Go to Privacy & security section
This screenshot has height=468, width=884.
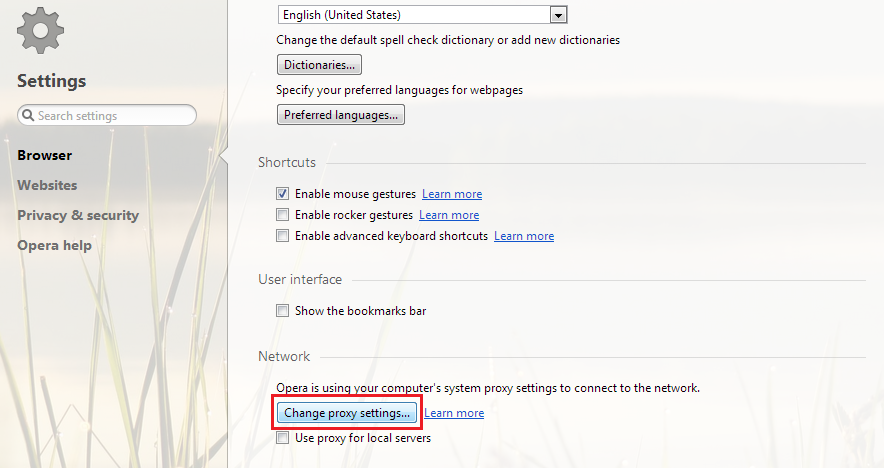pos(78,215)
